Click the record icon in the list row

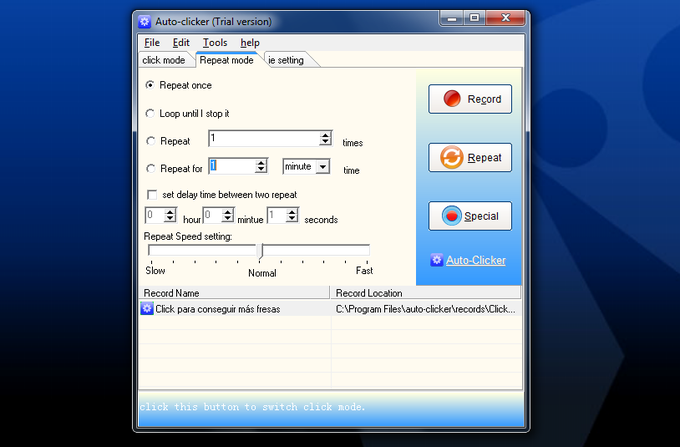147,309
